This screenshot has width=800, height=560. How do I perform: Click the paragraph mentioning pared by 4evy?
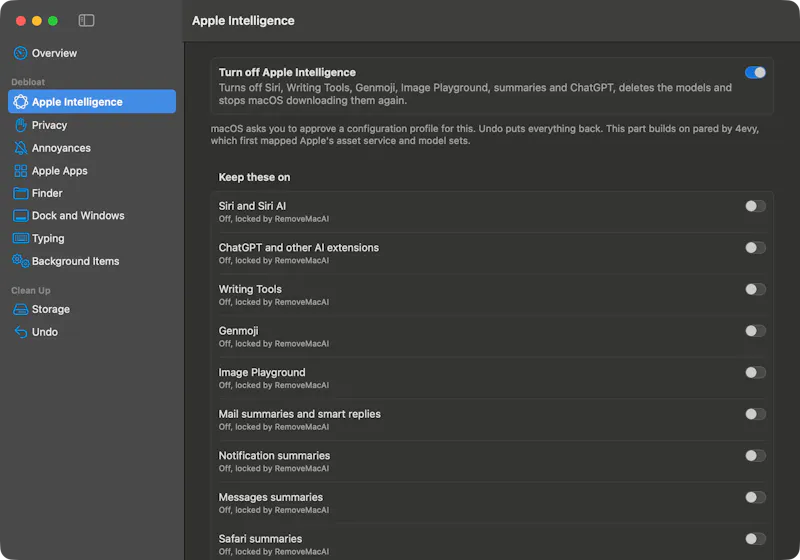(485, 135)
